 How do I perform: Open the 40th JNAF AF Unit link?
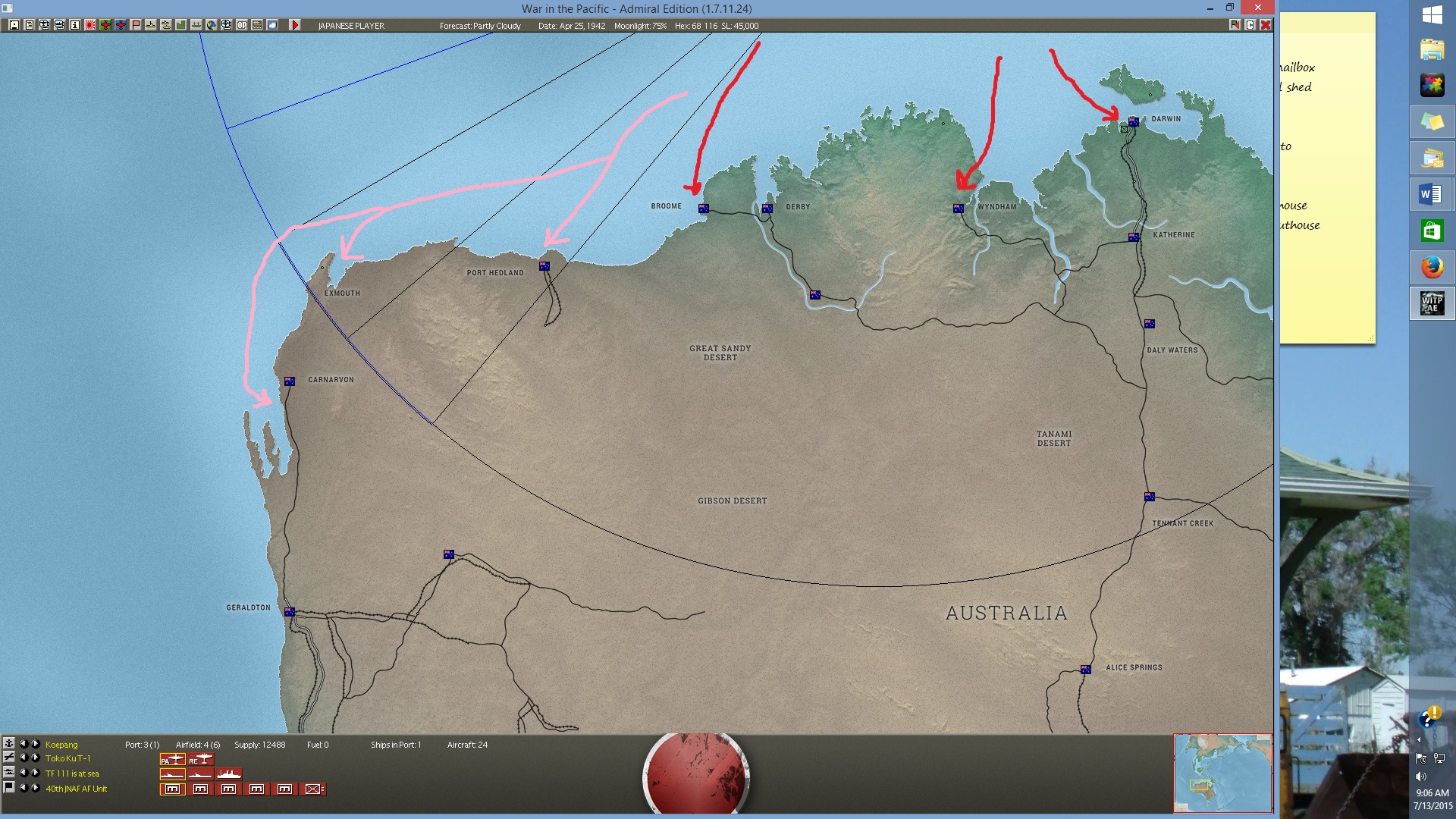76,789
